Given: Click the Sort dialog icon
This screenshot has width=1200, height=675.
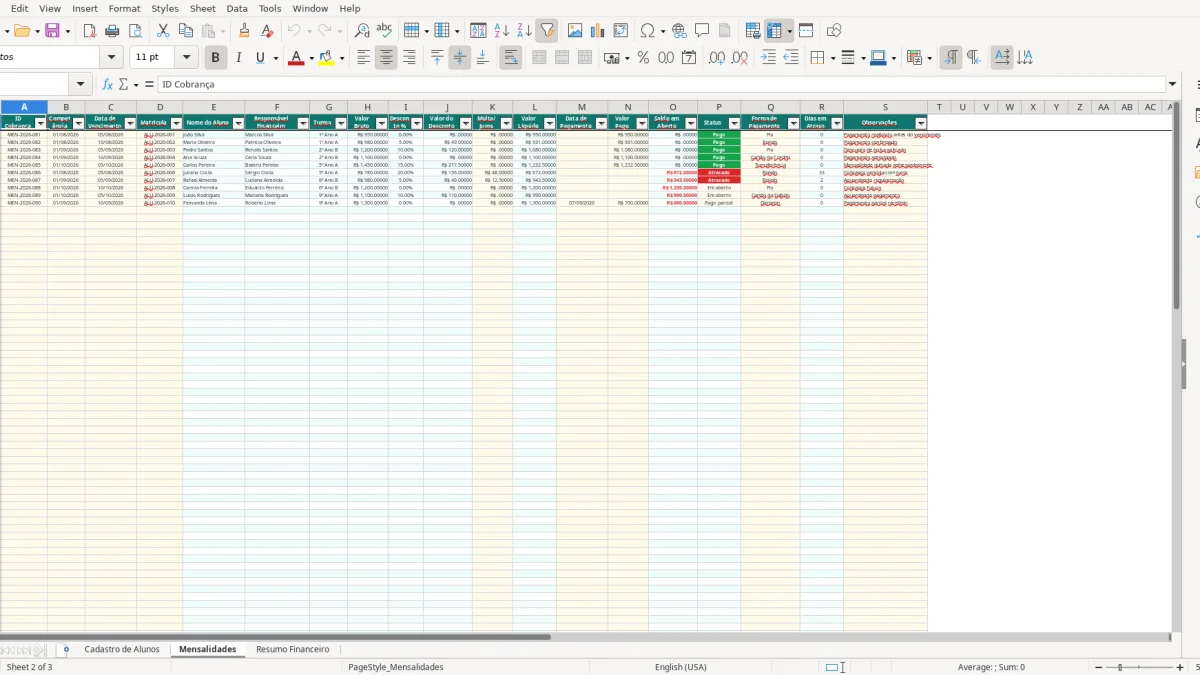Looking at the screenshot, I should [x=478, y=30].
